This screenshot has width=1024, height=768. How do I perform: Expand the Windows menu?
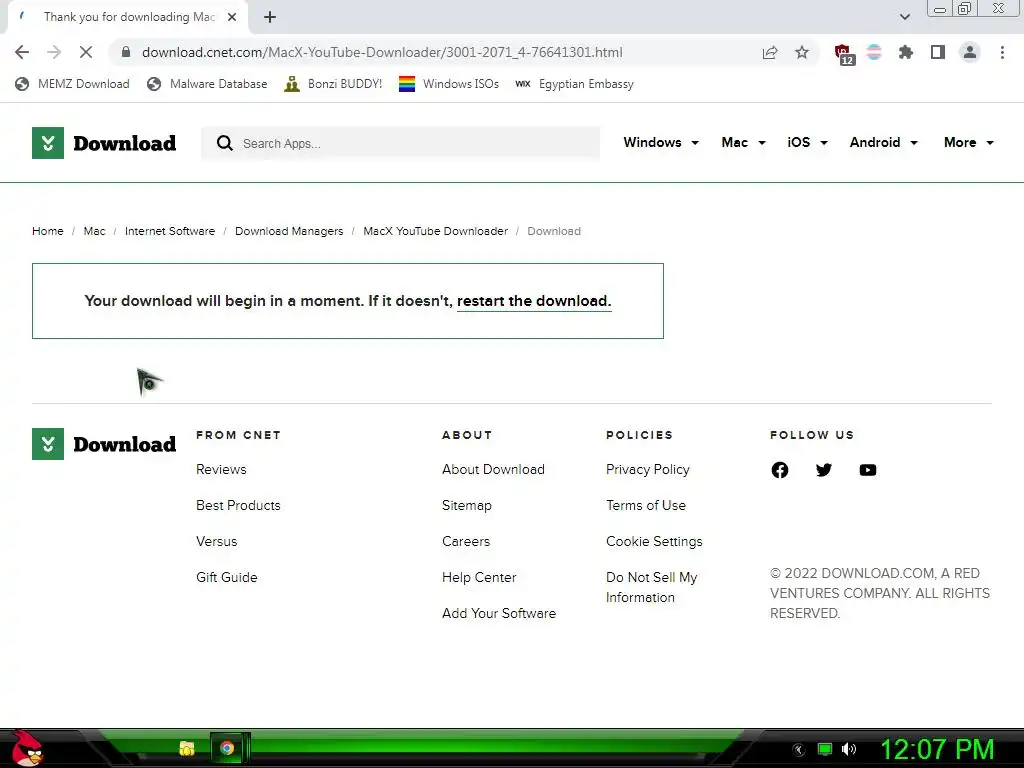coord(661,142)
